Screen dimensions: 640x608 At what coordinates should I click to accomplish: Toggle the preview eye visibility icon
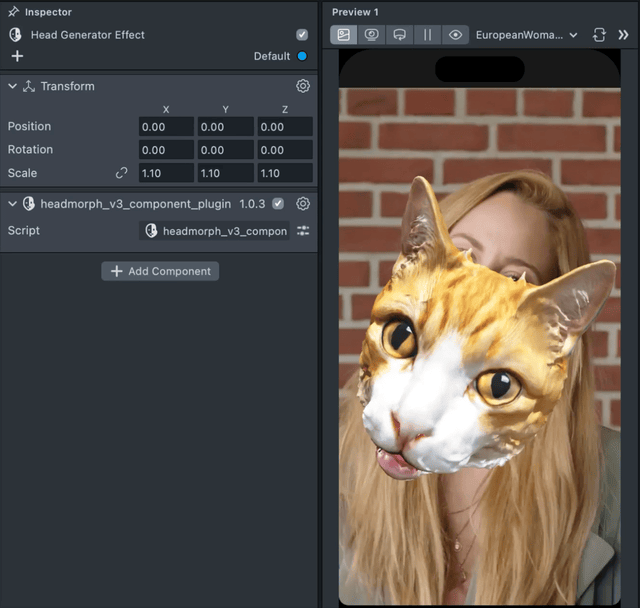455,34
